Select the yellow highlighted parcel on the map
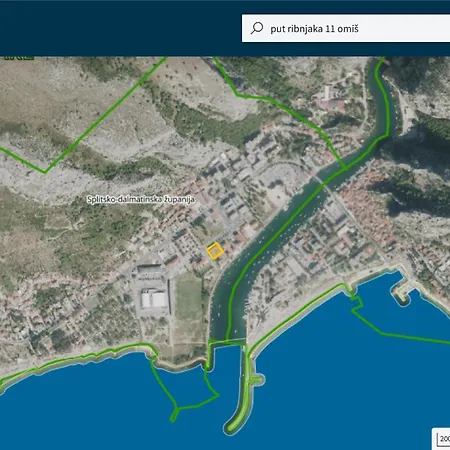This screenshot has width=450, height=450. point(215,251)
